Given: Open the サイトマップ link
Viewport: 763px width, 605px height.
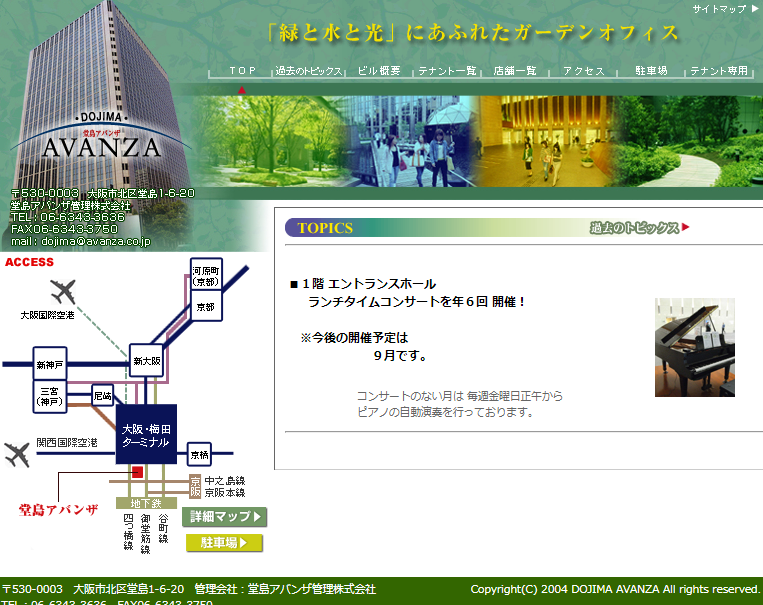Looking at the screenshot, I should point(725,9).
